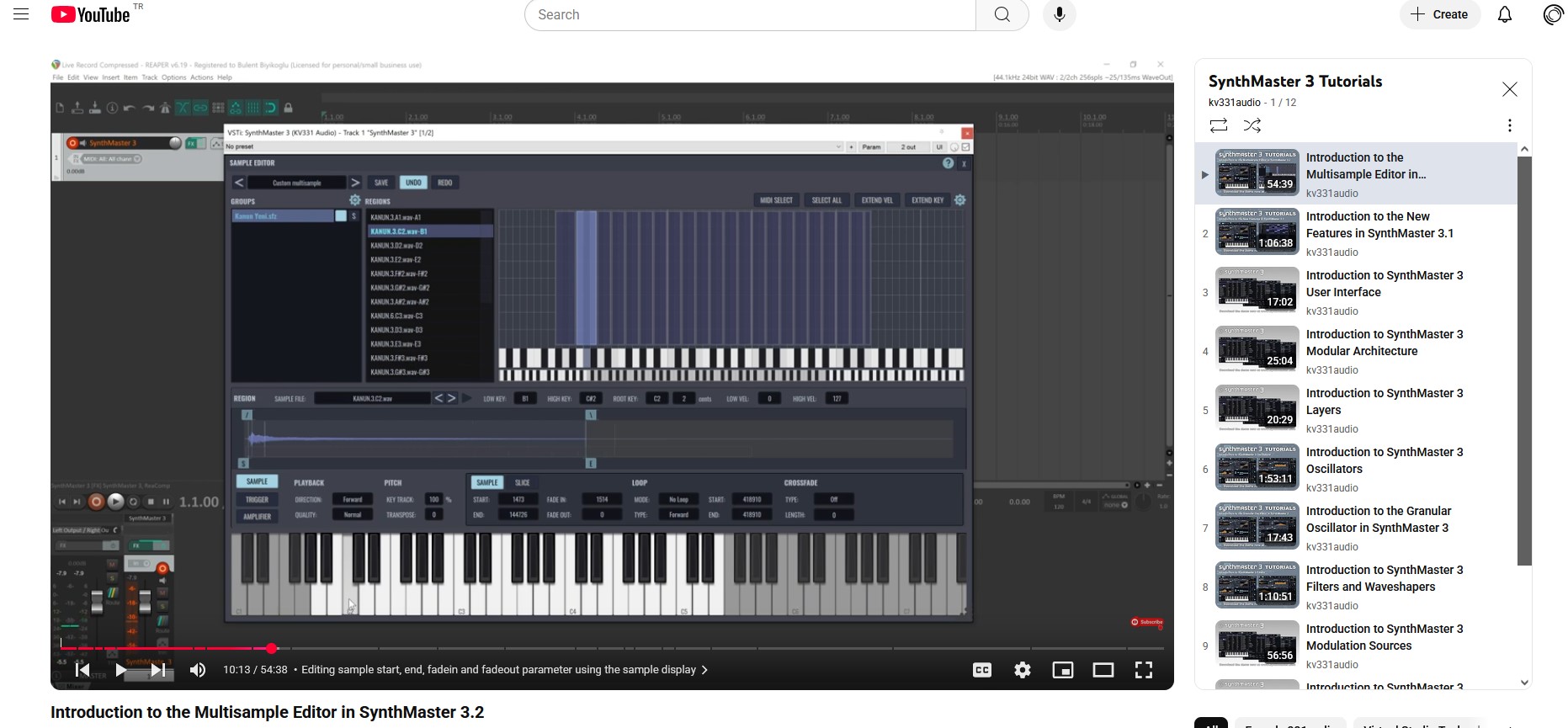The height and width of the screenshot is (728, 1568).
Task: Open the playlist three-dot options menu
Action: coord(1510,125)
